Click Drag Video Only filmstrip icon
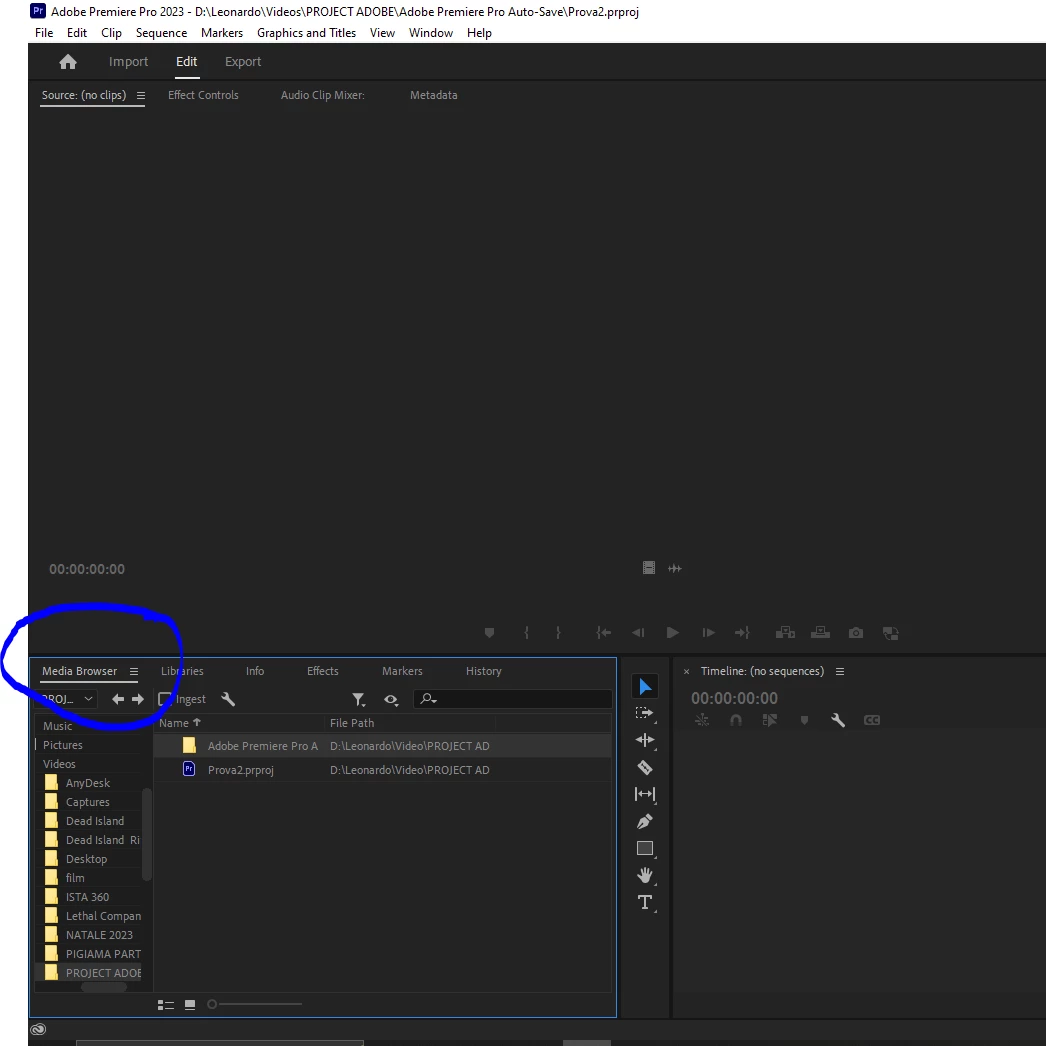1046x1046 pixels. 648,568
